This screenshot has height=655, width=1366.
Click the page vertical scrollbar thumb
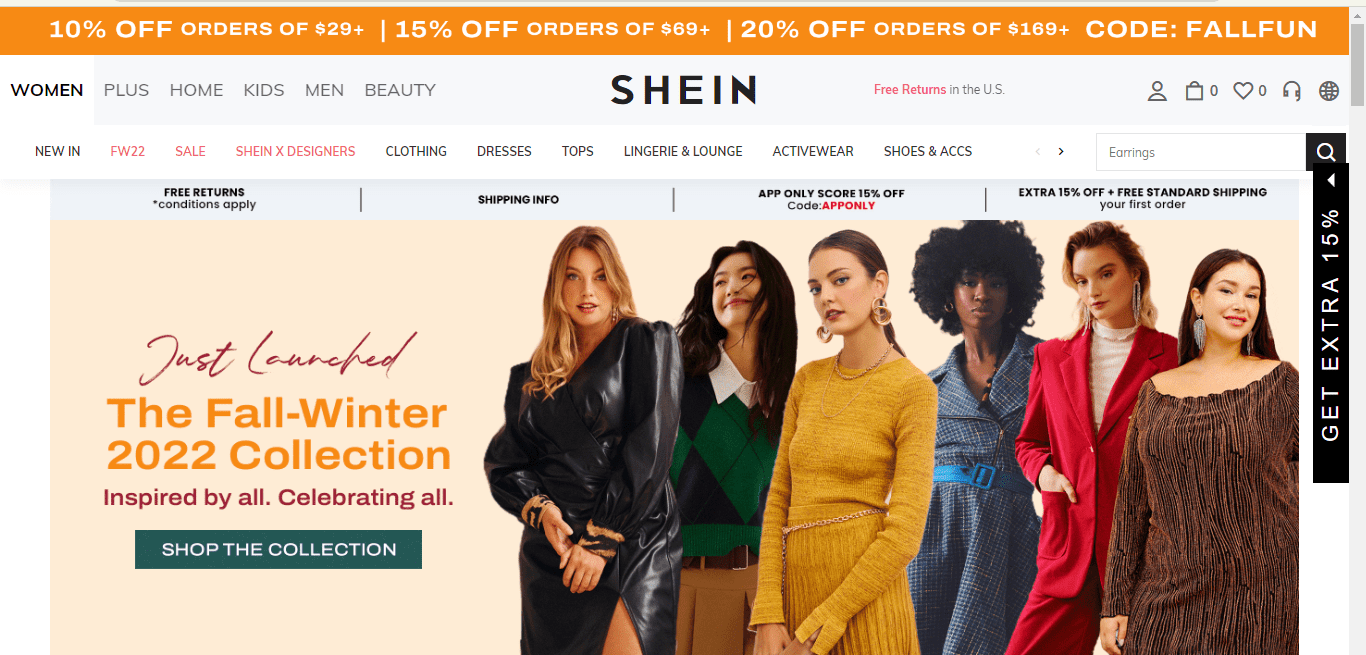(1357, 65)
